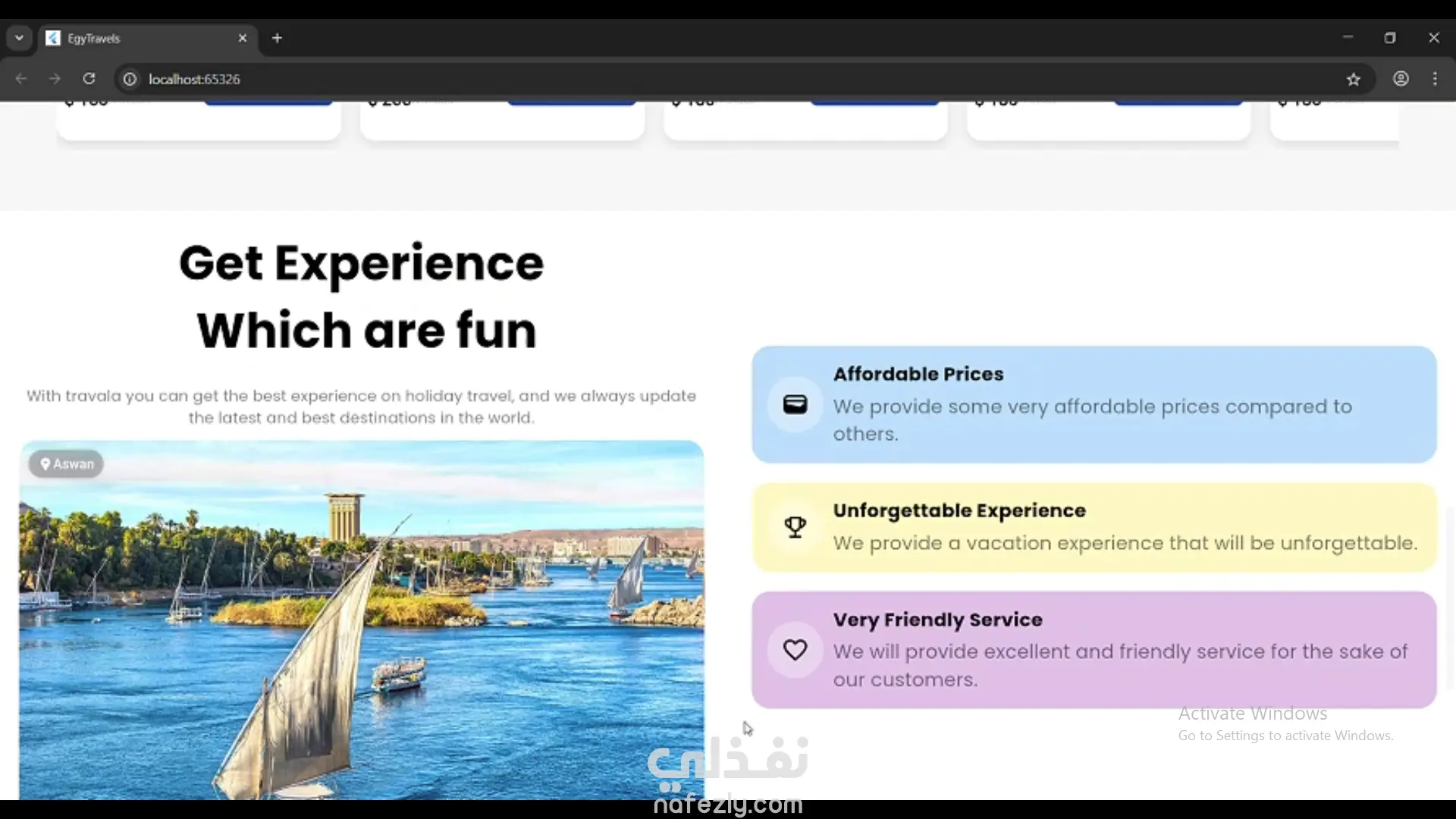Viewport: 1456px width, 819px height.
Task: Click the trophy icon in Unforgettable Experience card
Action: [795, 527]
